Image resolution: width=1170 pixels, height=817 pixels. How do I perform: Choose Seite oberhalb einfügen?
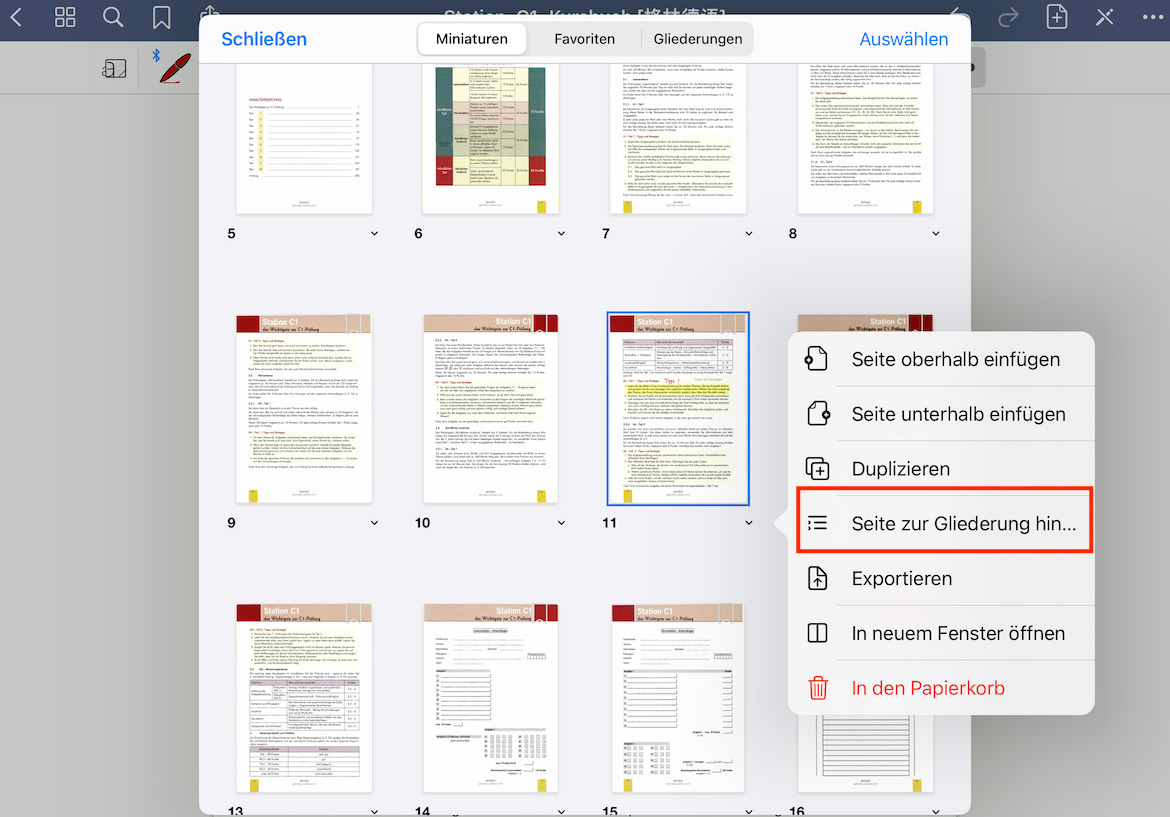[955, 359]
